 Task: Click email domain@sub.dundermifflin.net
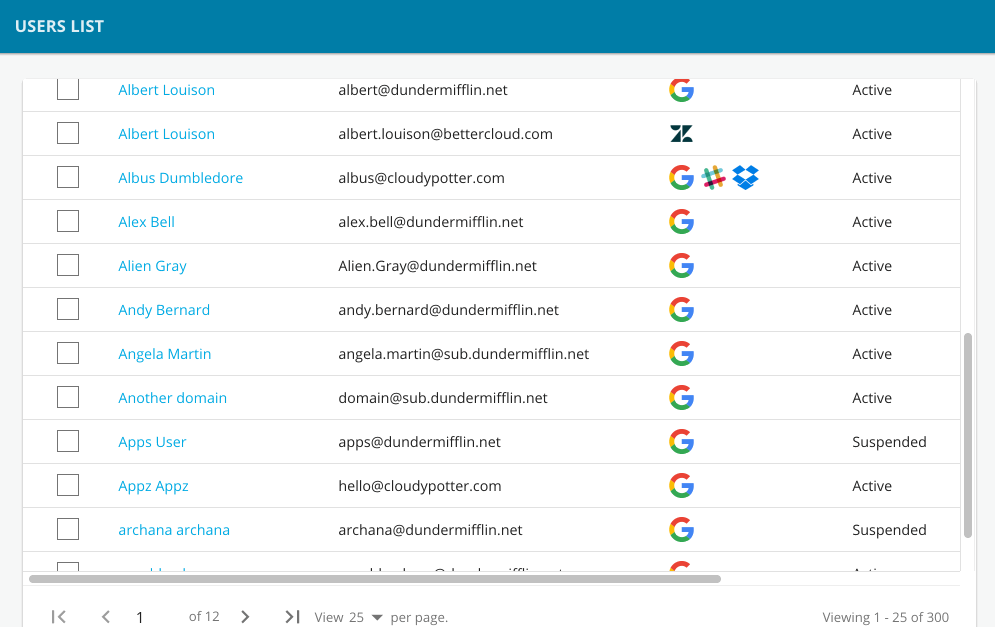click(442, 398)
